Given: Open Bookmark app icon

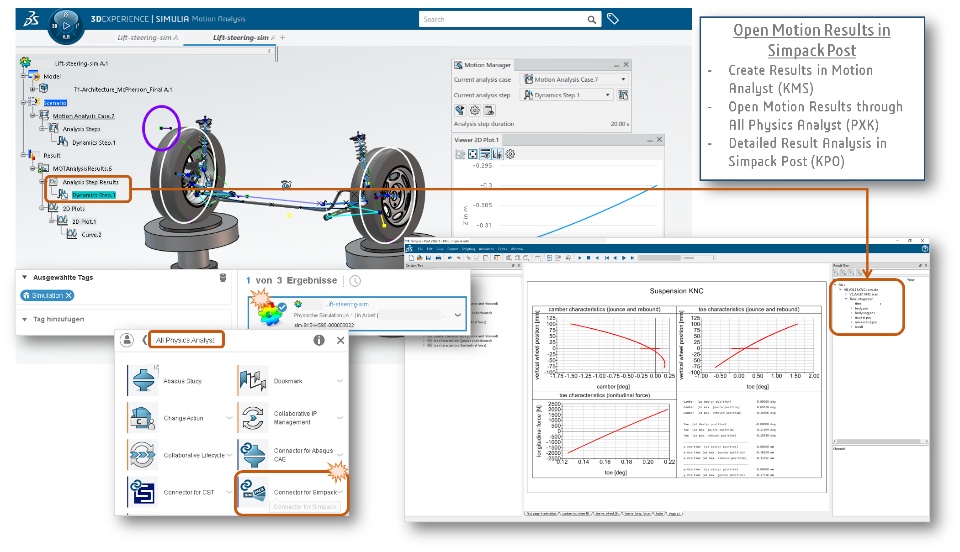Looking at the screenshot, I should point(253,380).
